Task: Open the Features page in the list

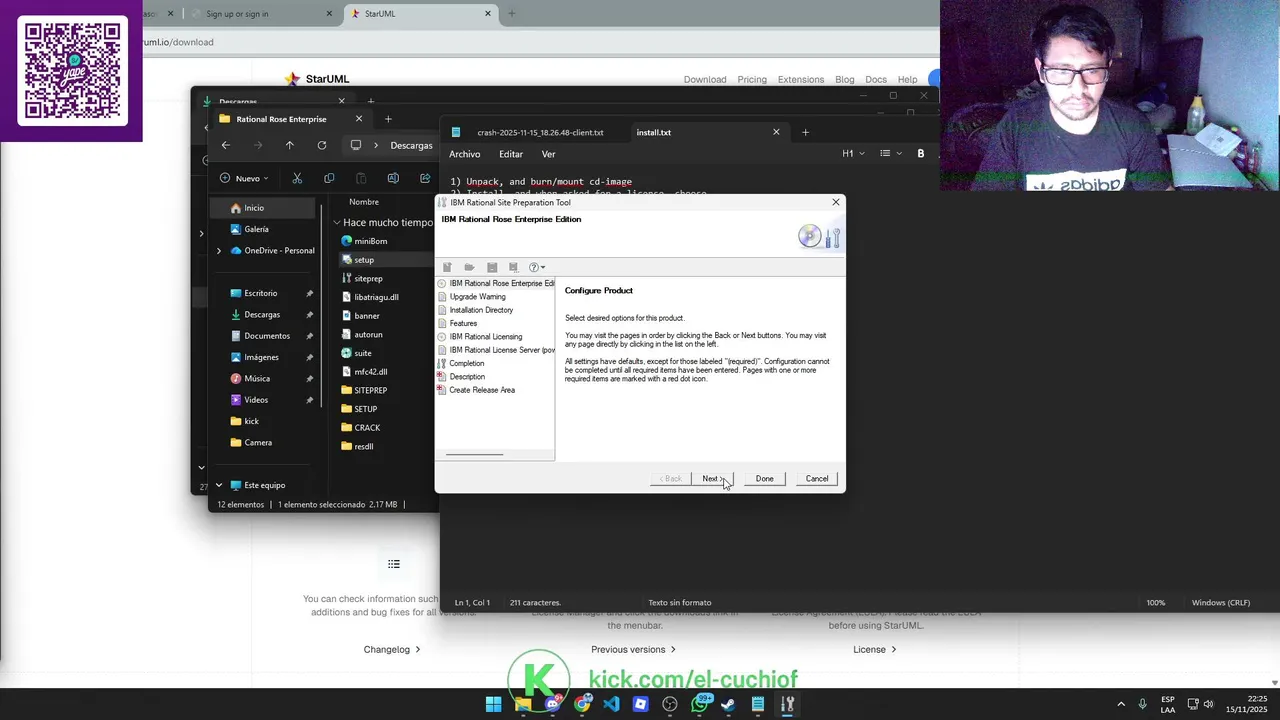Action: (463, 323)
